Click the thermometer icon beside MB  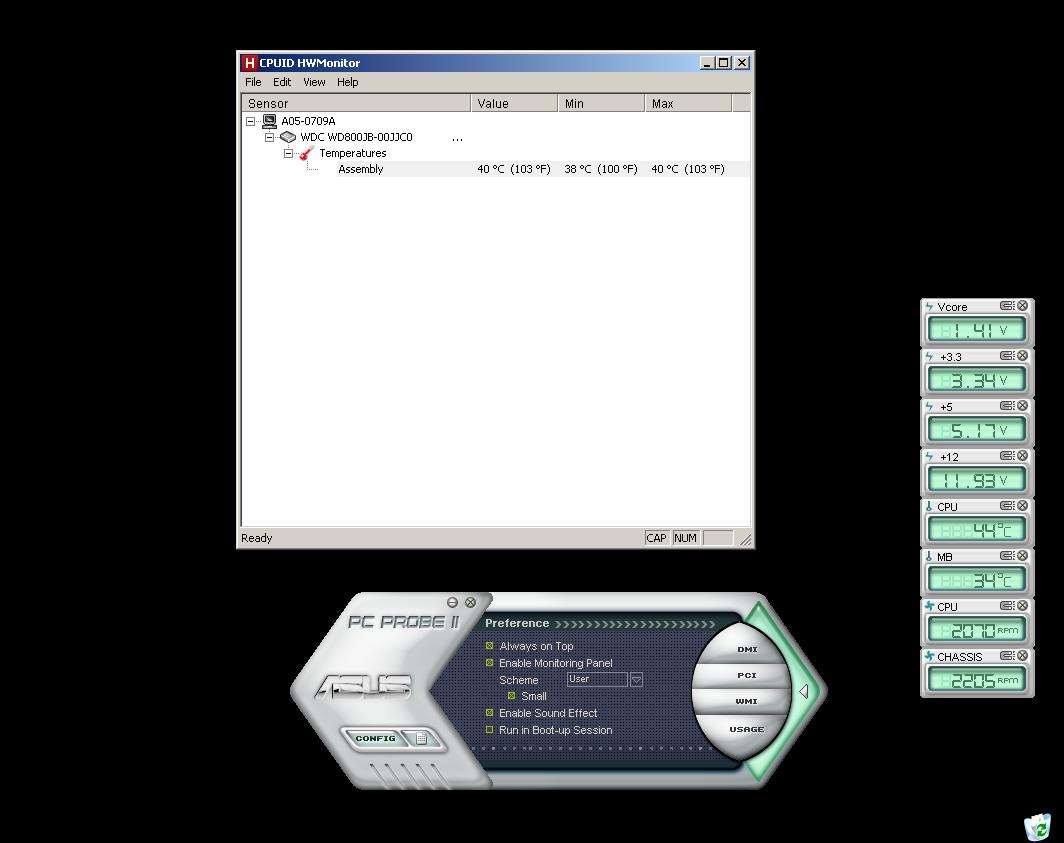930,557
